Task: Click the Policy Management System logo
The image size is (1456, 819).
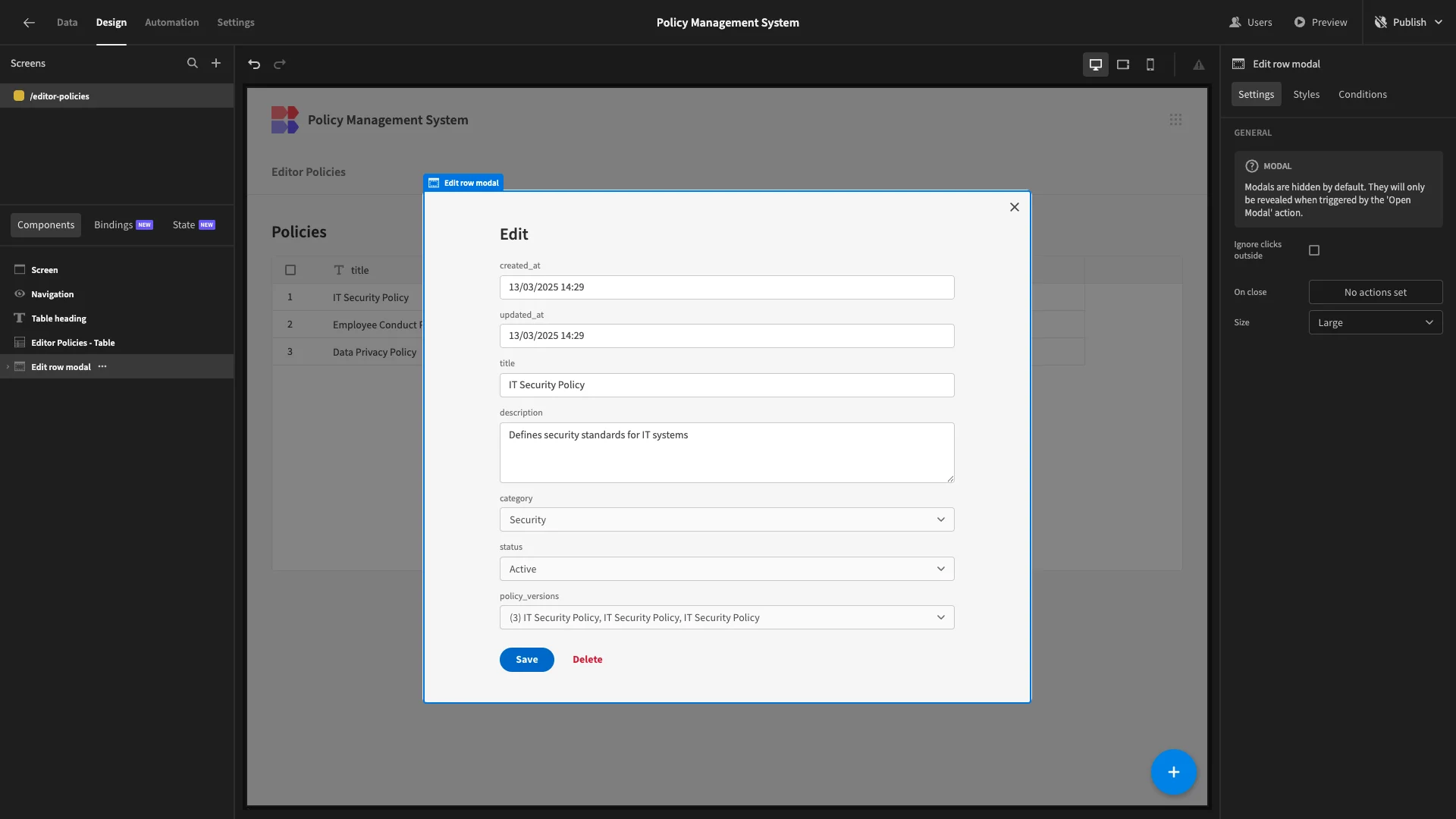Action: tap(285, 120)
